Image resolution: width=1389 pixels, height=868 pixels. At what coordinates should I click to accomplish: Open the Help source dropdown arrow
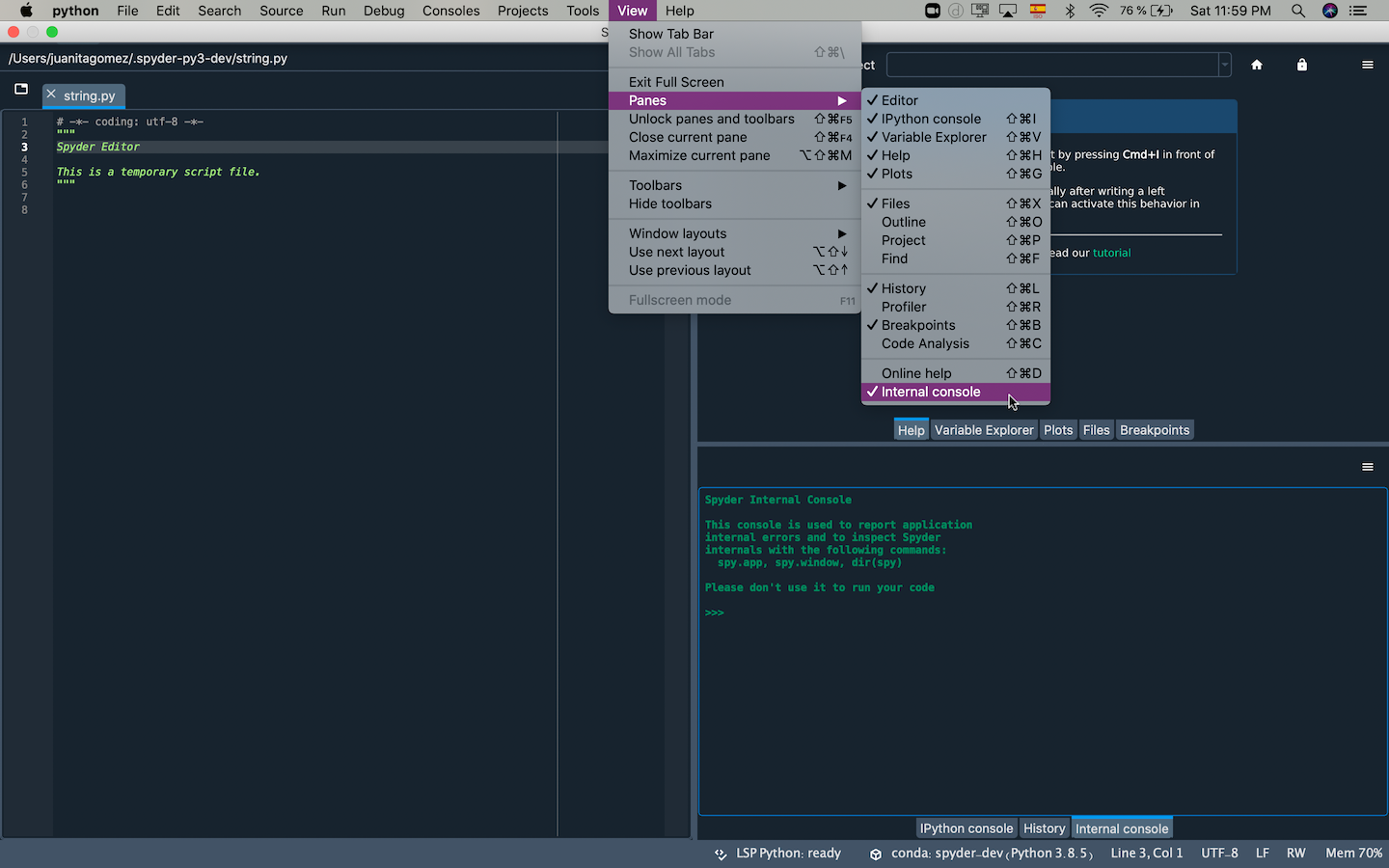[x=1223, y=65]
